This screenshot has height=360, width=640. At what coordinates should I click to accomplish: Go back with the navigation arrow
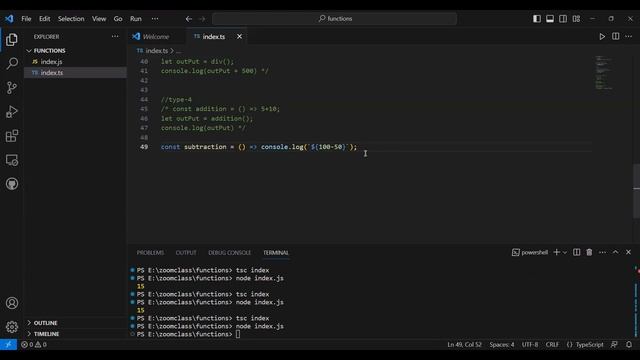(189, 19)
